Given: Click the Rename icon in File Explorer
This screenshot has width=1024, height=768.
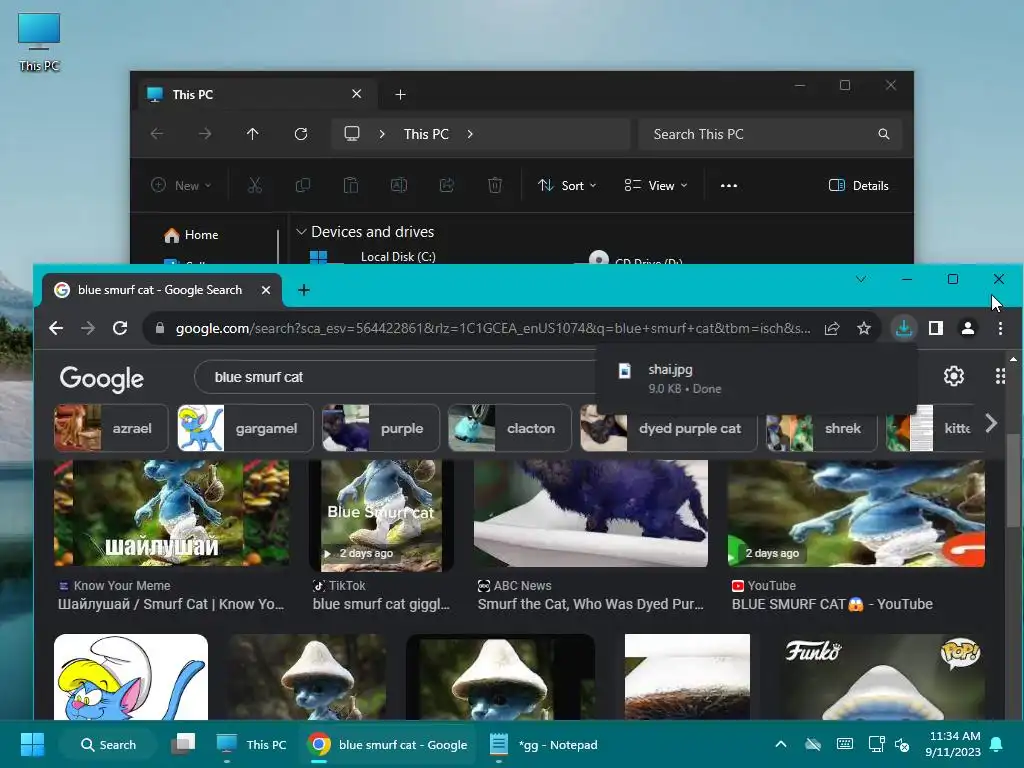Looking at the screenshot, I should tap(399, 185).
